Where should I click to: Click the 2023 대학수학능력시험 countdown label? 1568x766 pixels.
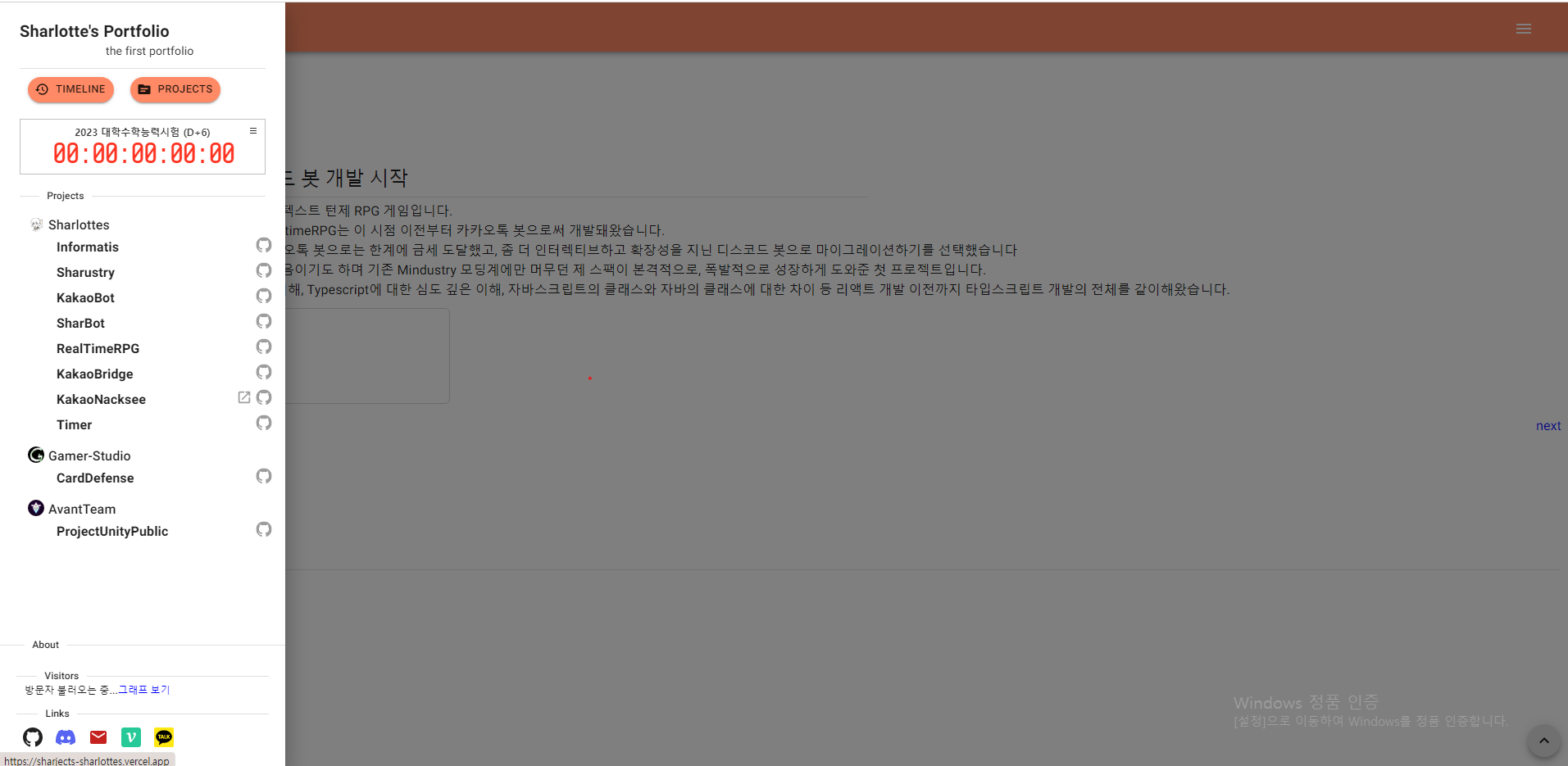pyautogui.click(x=143, y=132)
